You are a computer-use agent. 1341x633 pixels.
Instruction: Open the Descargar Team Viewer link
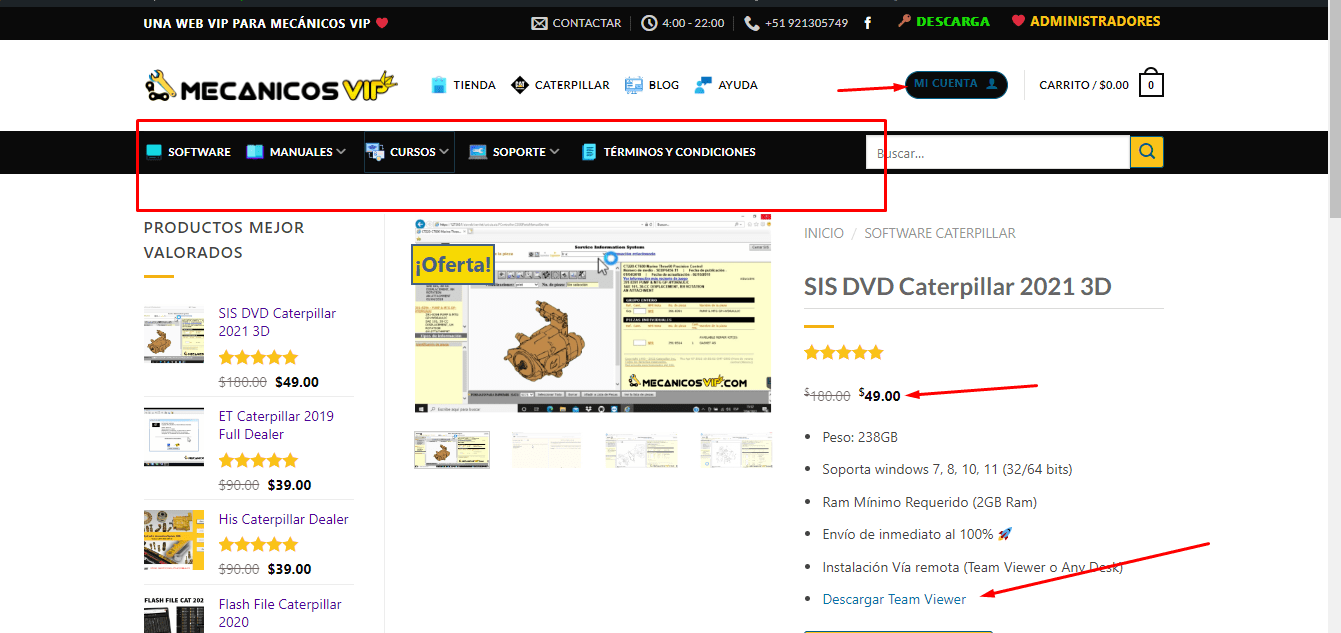tap(894, 599)
